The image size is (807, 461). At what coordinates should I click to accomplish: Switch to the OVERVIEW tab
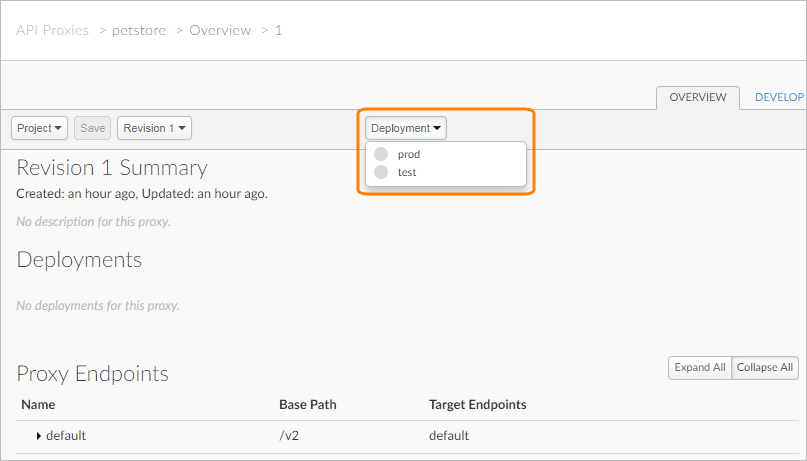697,97
